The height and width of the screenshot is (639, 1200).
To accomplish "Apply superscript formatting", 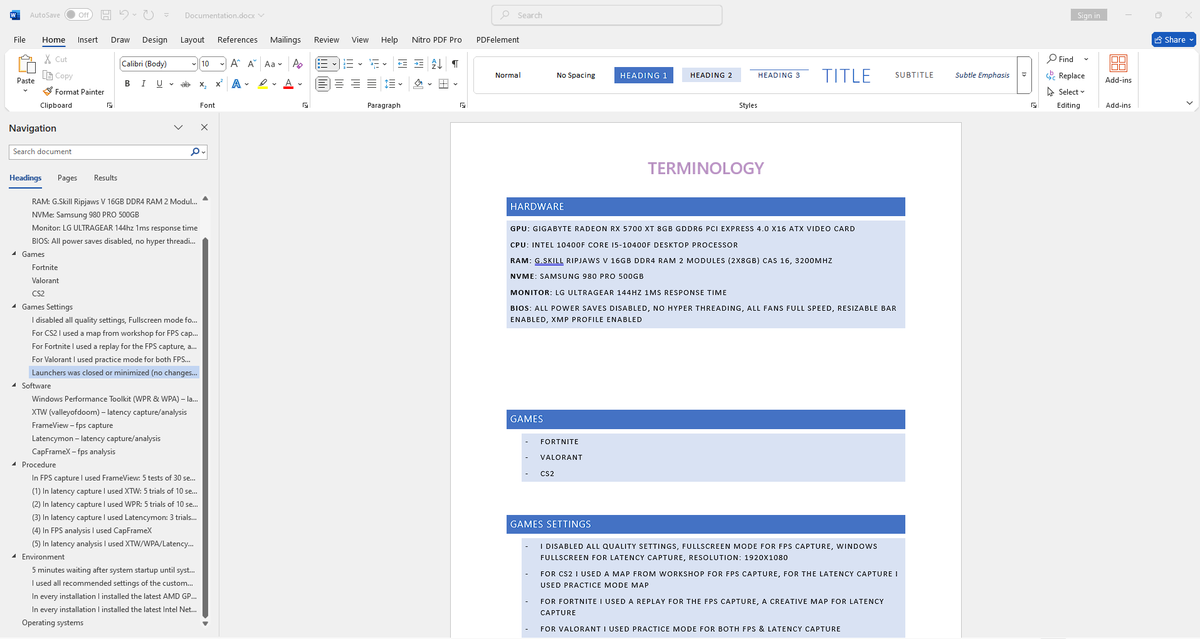I will coord(218,84).
